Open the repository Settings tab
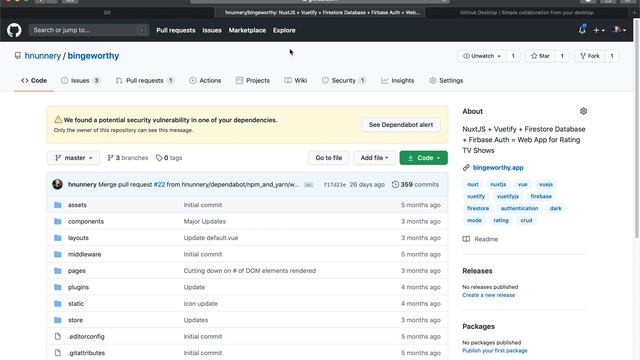The height and width of the screenshot is (360, 640). 446,80
